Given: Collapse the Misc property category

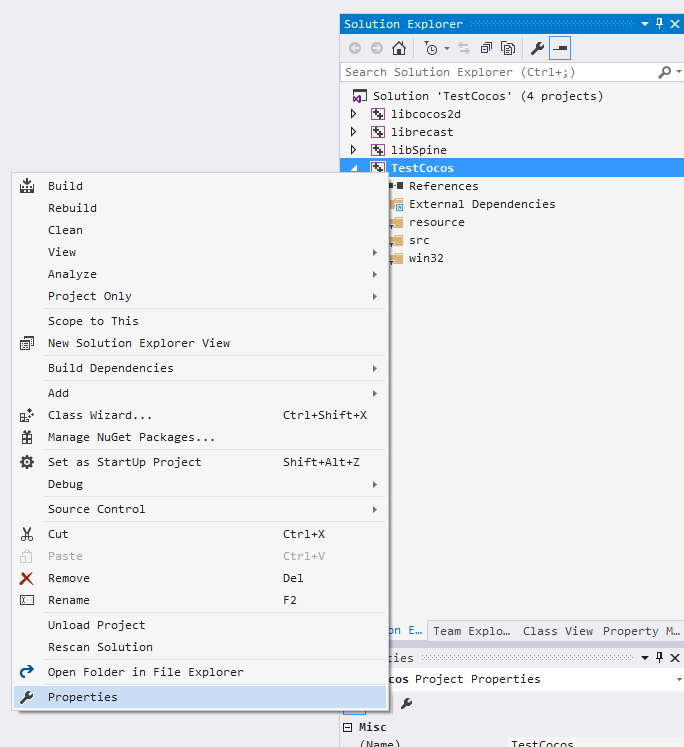Looking at the screenshot, I should (348, 727).
